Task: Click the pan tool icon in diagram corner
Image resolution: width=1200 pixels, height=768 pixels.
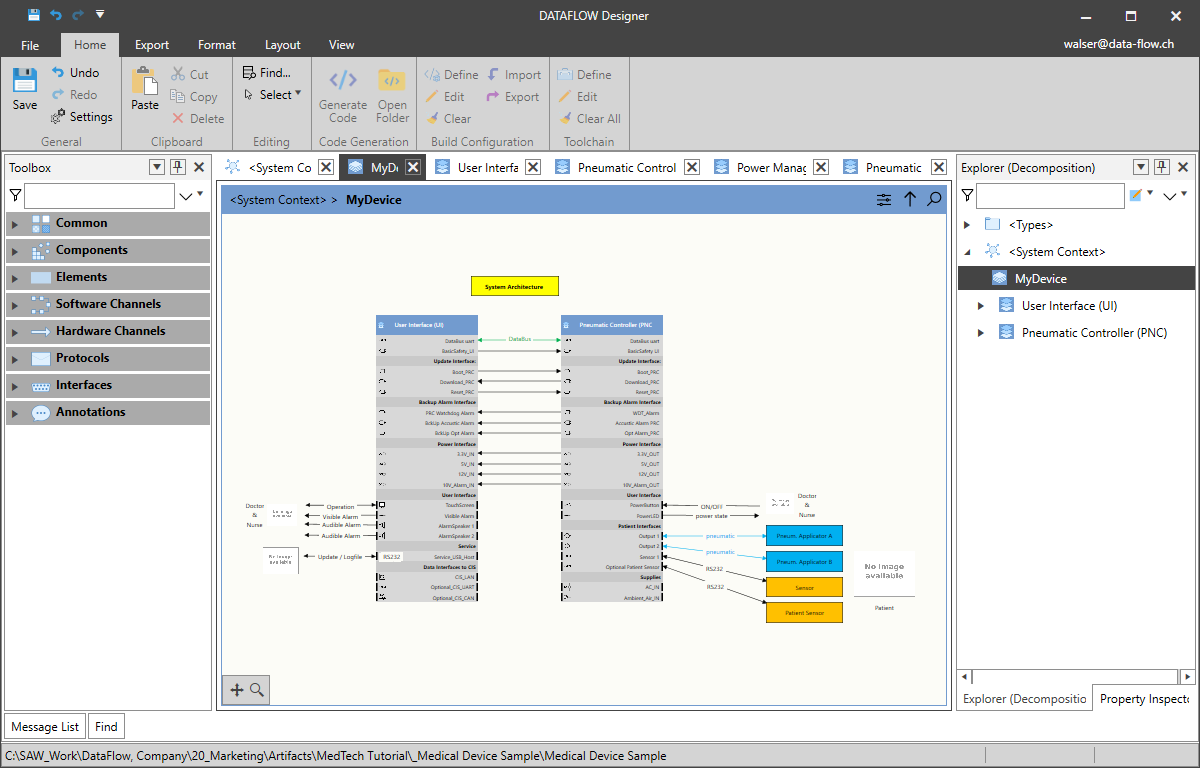Action: pos(237,689)
